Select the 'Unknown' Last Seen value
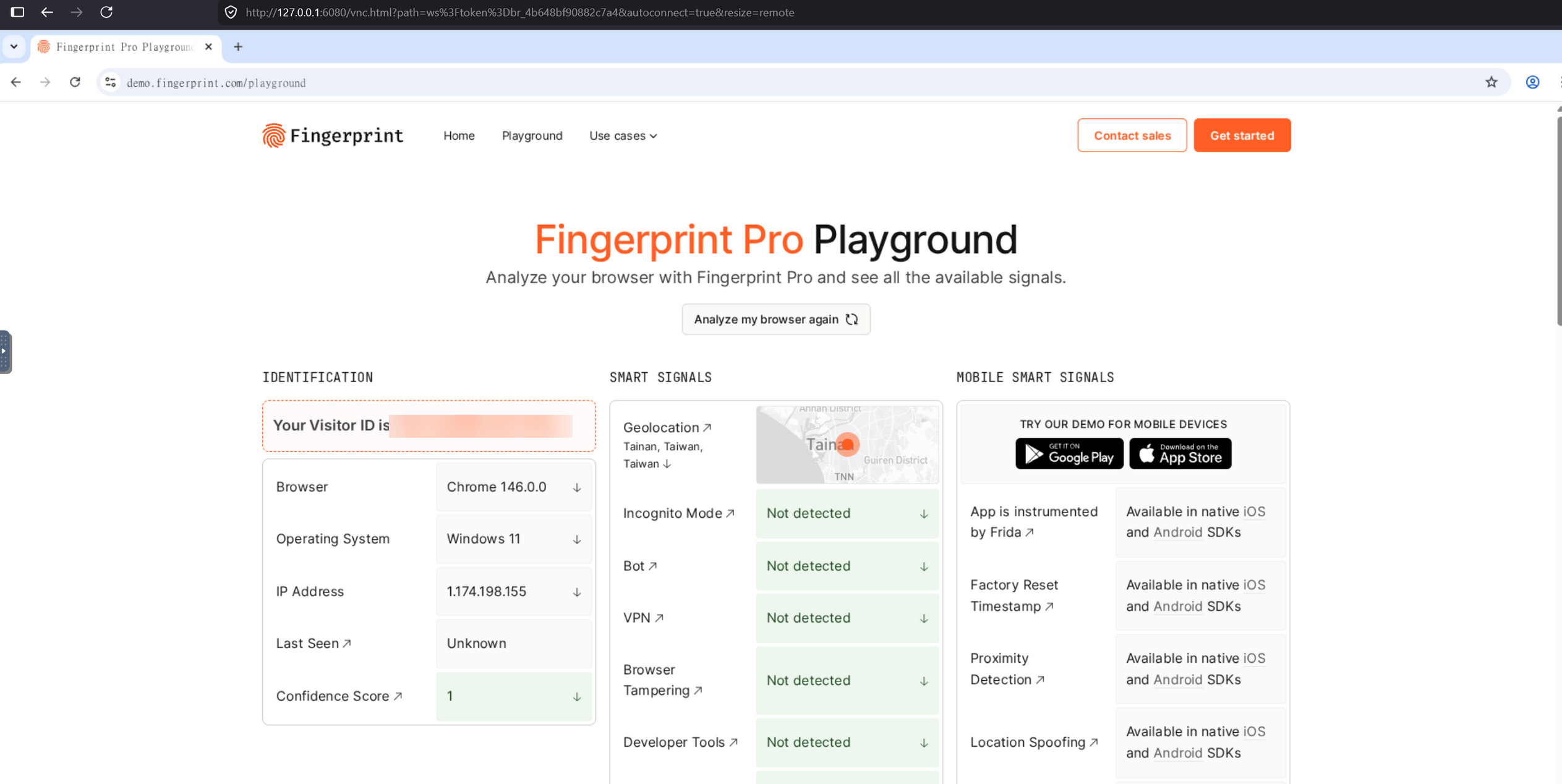This screenshot has height=784, width=1562. click(476, 644)
